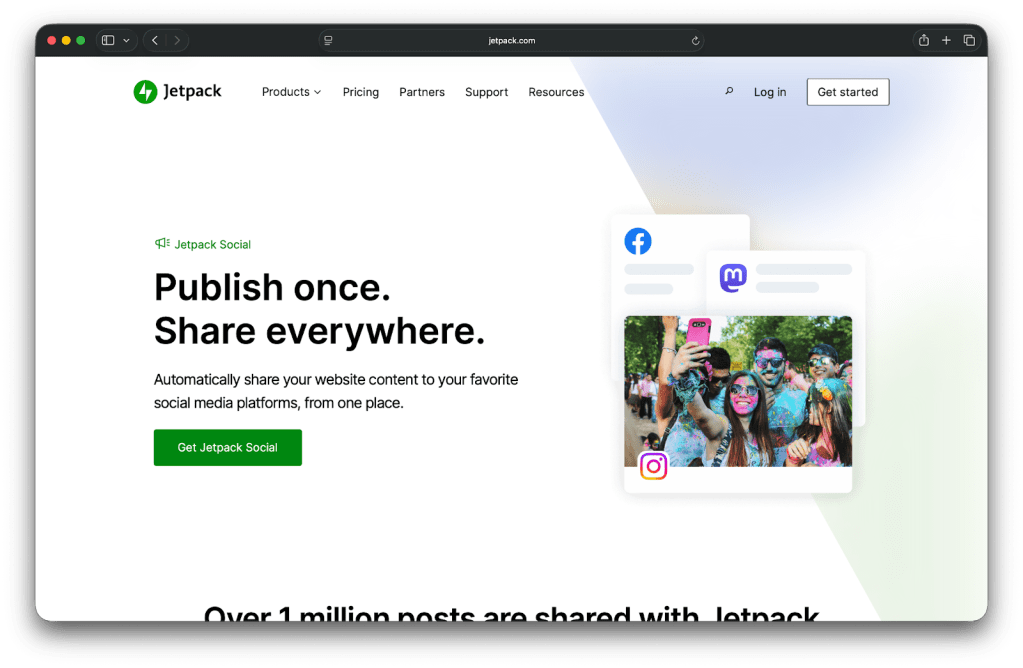The image size is (1023, 668).
Task: Click the jetpack.com address bar
Action: [511, 40]
